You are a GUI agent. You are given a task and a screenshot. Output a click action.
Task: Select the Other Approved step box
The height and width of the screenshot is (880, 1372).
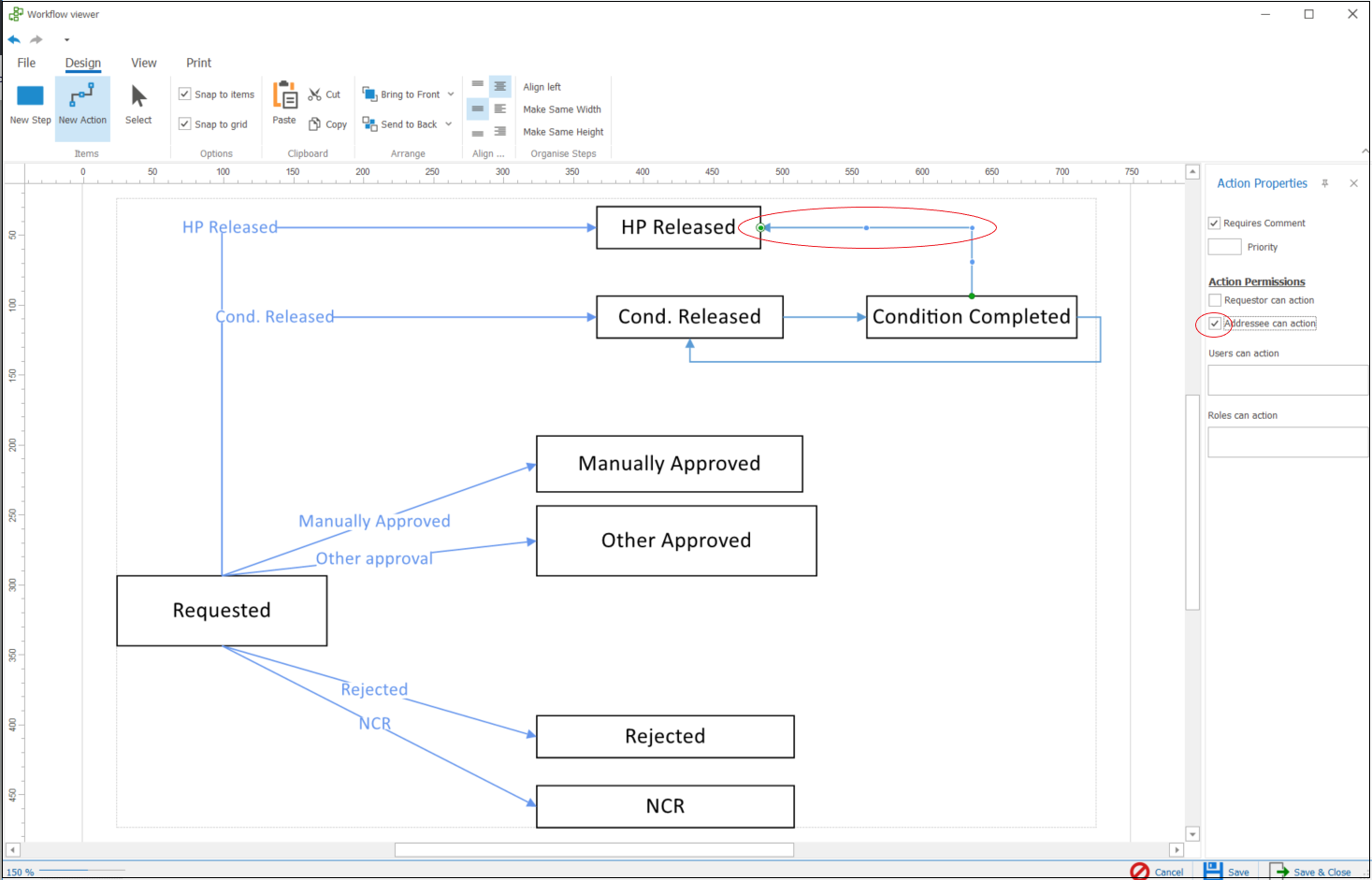click(x=676, y=541)
